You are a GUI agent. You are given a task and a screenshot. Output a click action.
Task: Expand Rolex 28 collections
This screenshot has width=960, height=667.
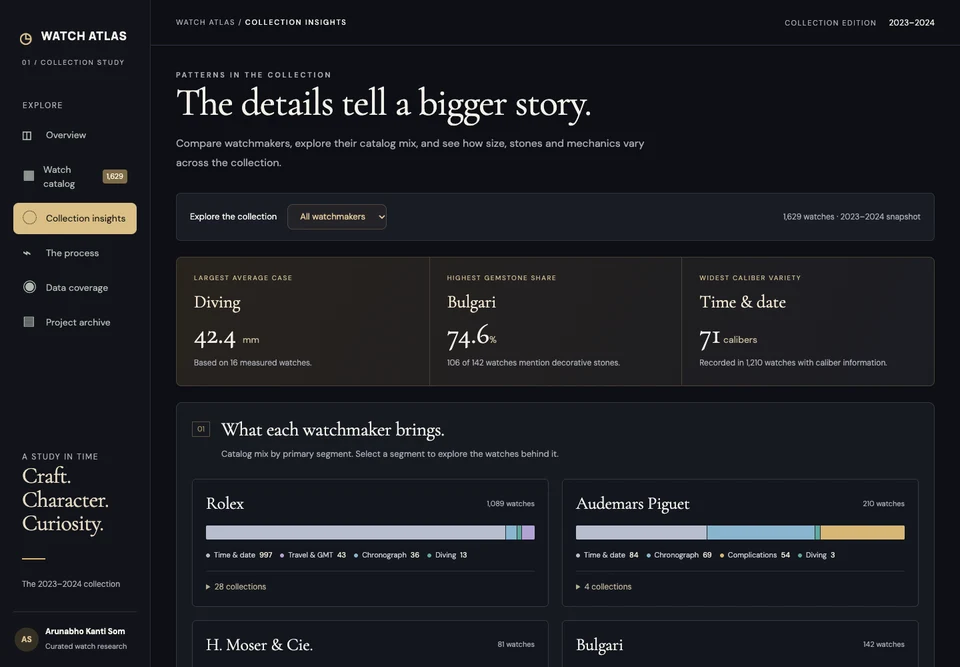[236, 586]
